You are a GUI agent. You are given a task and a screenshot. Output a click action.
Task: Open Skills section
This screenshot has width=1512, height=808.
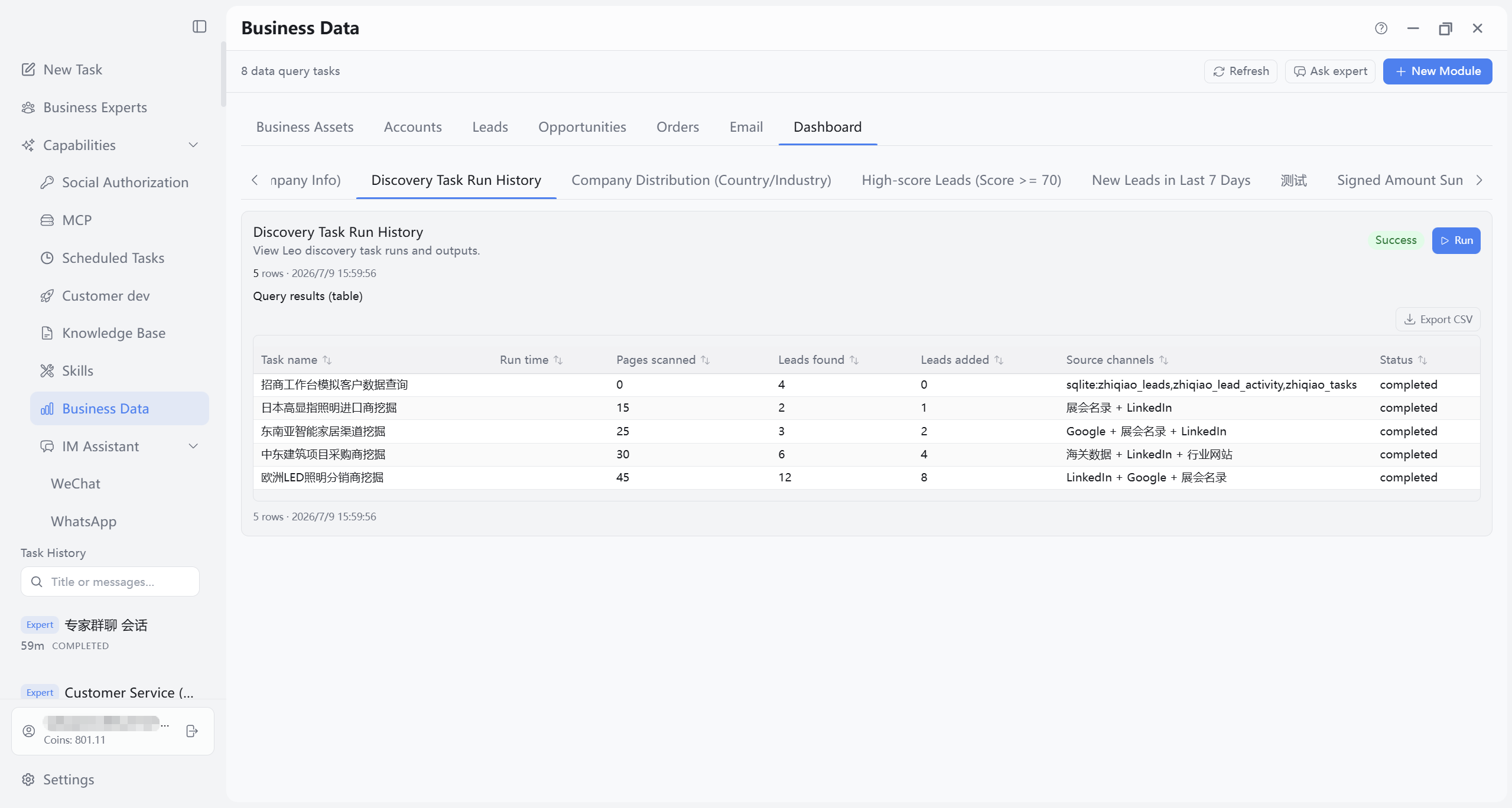click(x=120, y=371)
